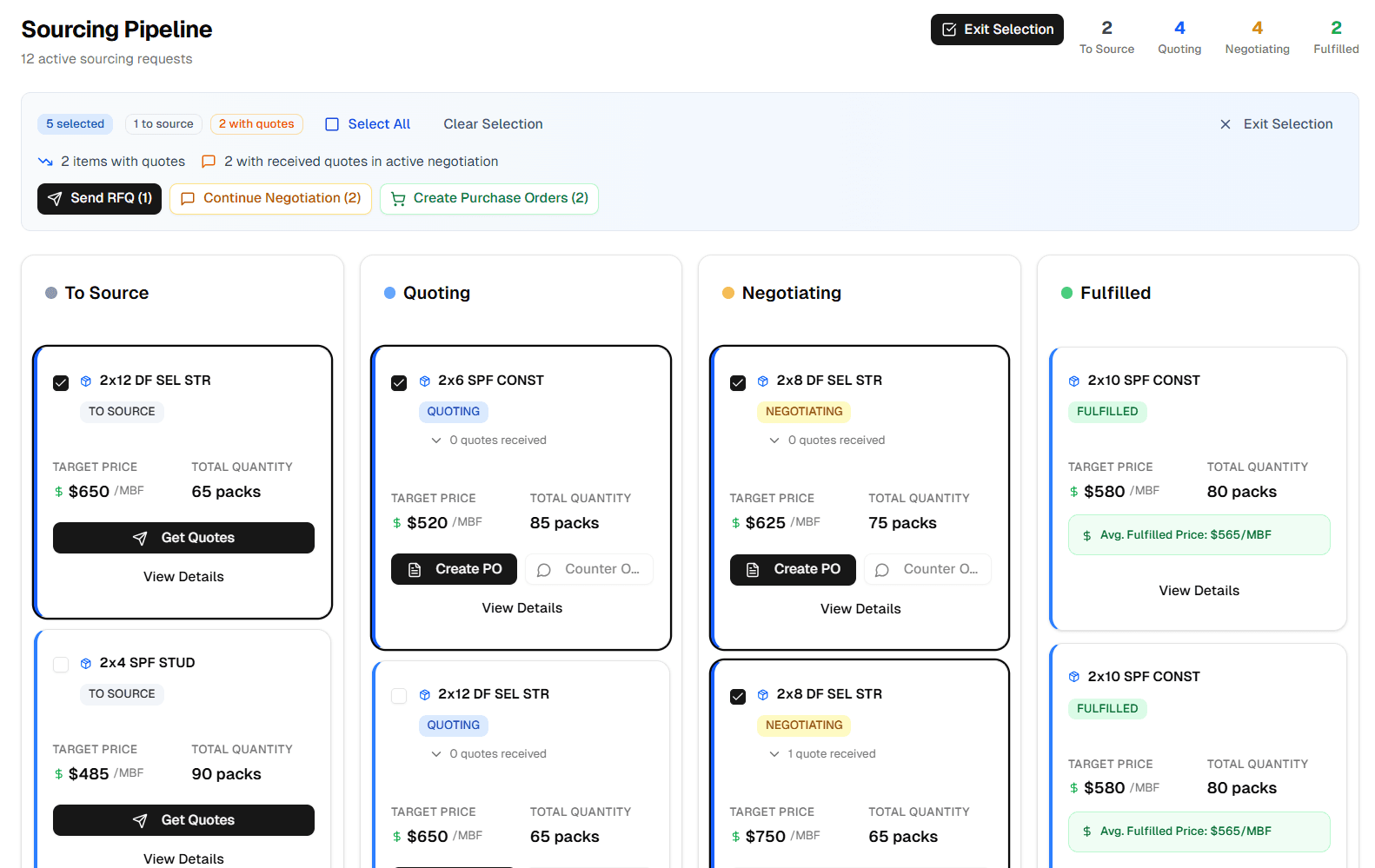Open the Quoting count stat
Image resolution: width=1375 pixels, height=868 pixels.
coord(1179,37)
